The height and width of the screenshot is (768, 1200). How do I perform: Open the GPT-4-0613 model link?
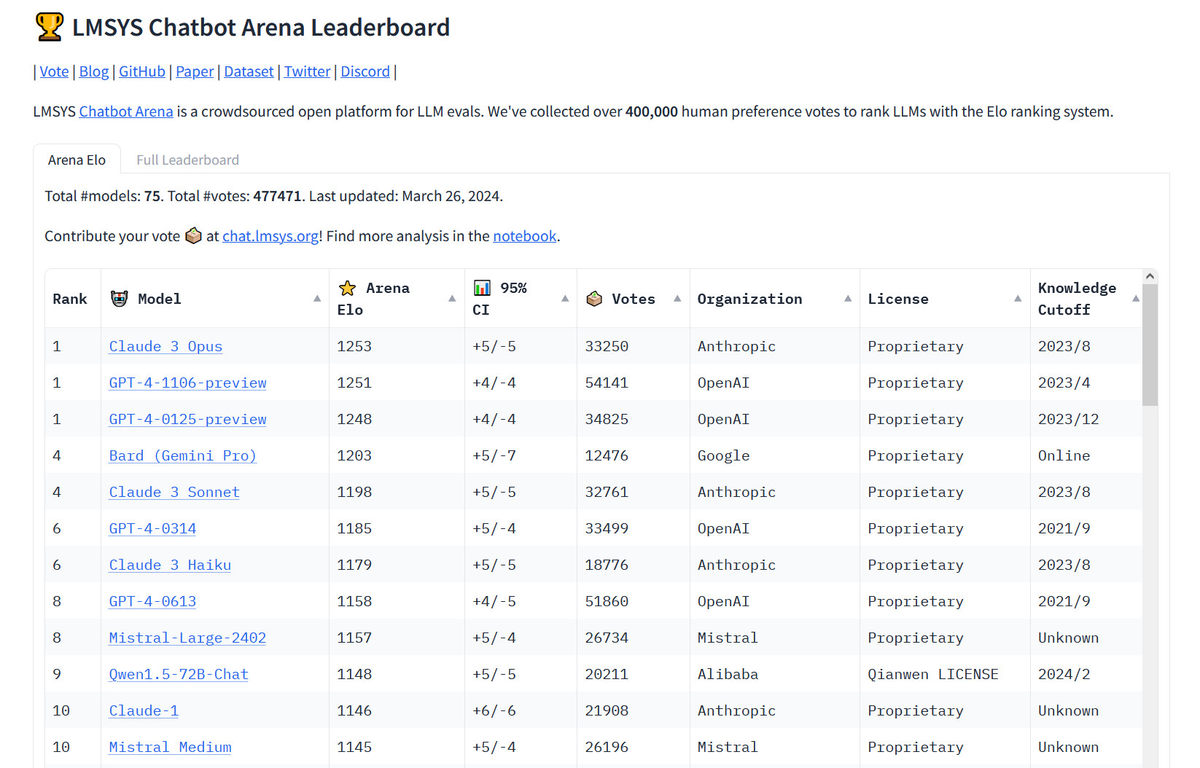click(153, 601)
